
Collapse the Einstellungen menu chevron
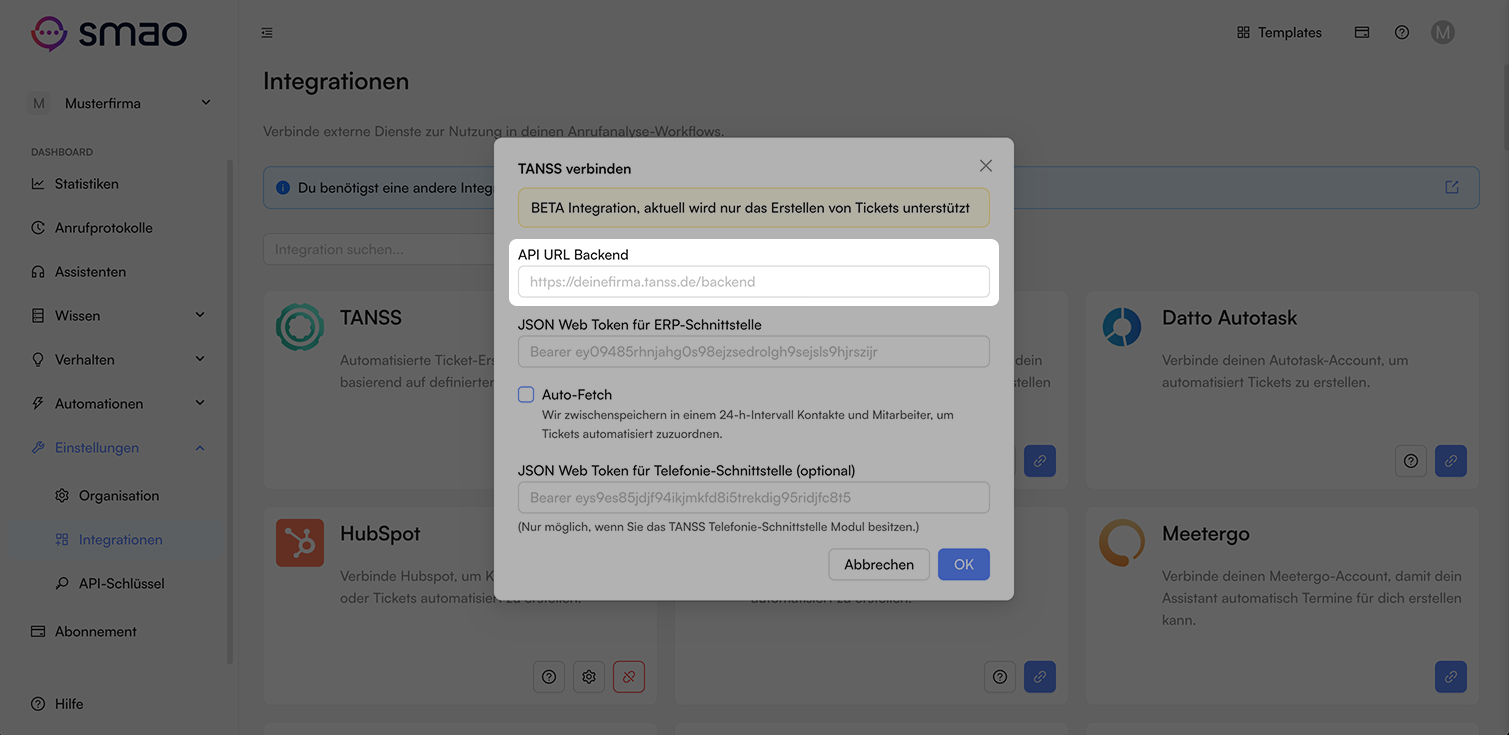(x=200, y=448)
